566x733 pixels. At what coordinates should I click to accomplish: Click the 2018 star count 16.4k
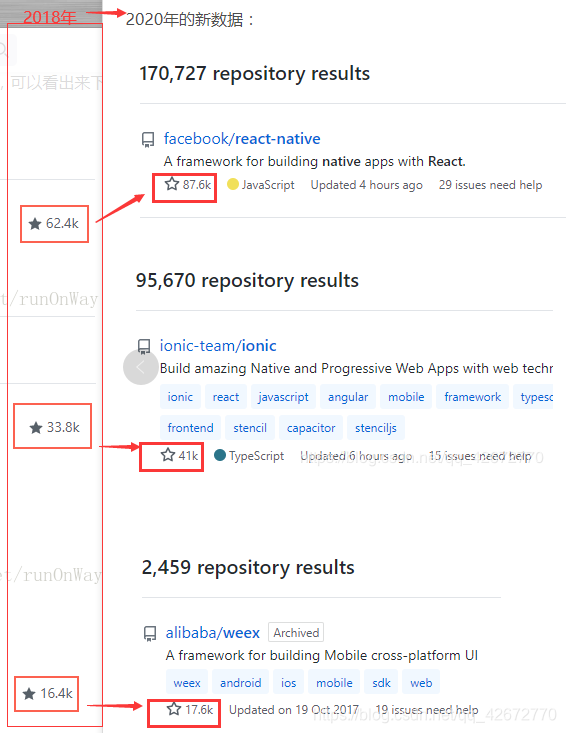click(47, 693)
